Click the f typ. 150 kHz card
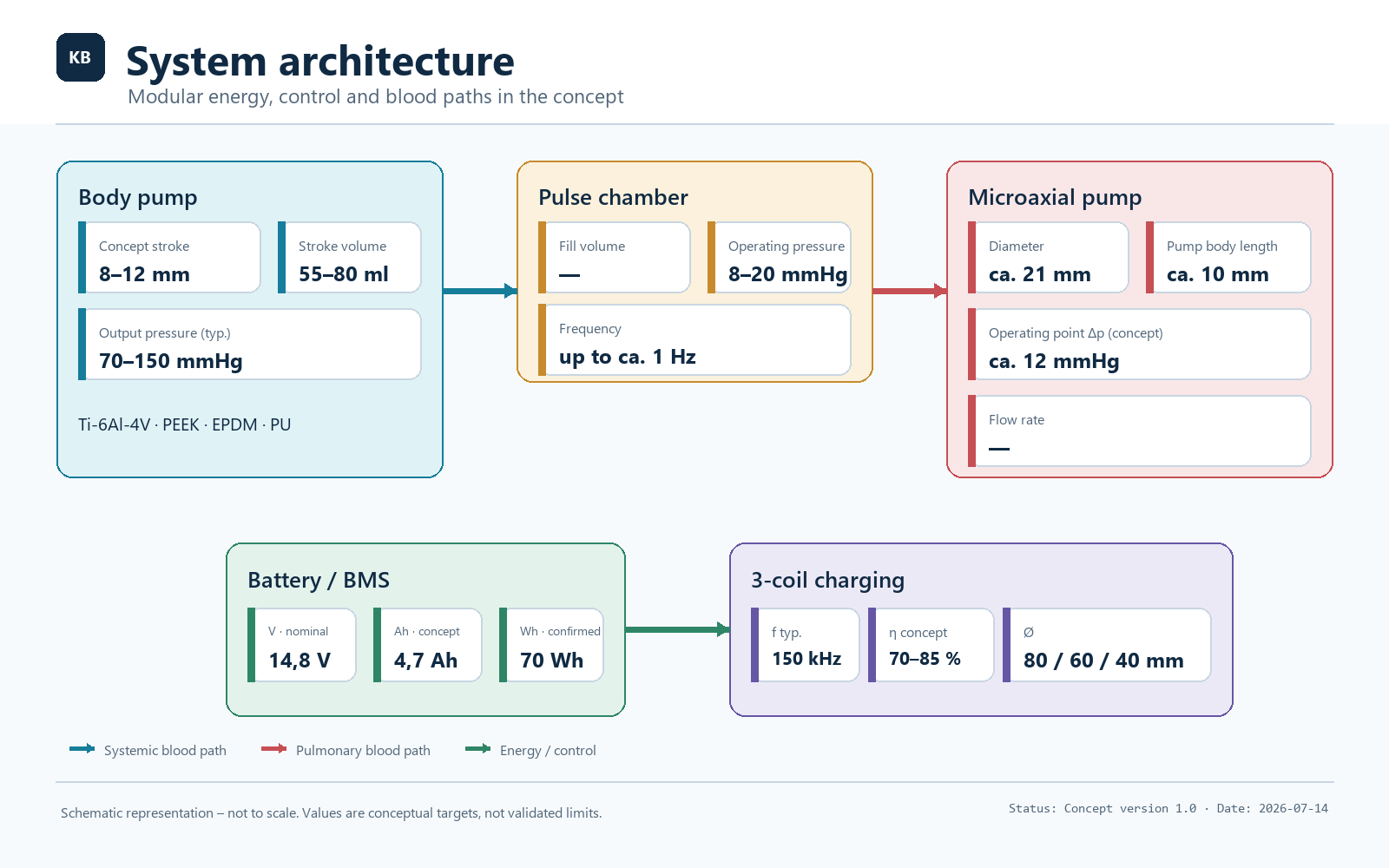 point(806,645)
